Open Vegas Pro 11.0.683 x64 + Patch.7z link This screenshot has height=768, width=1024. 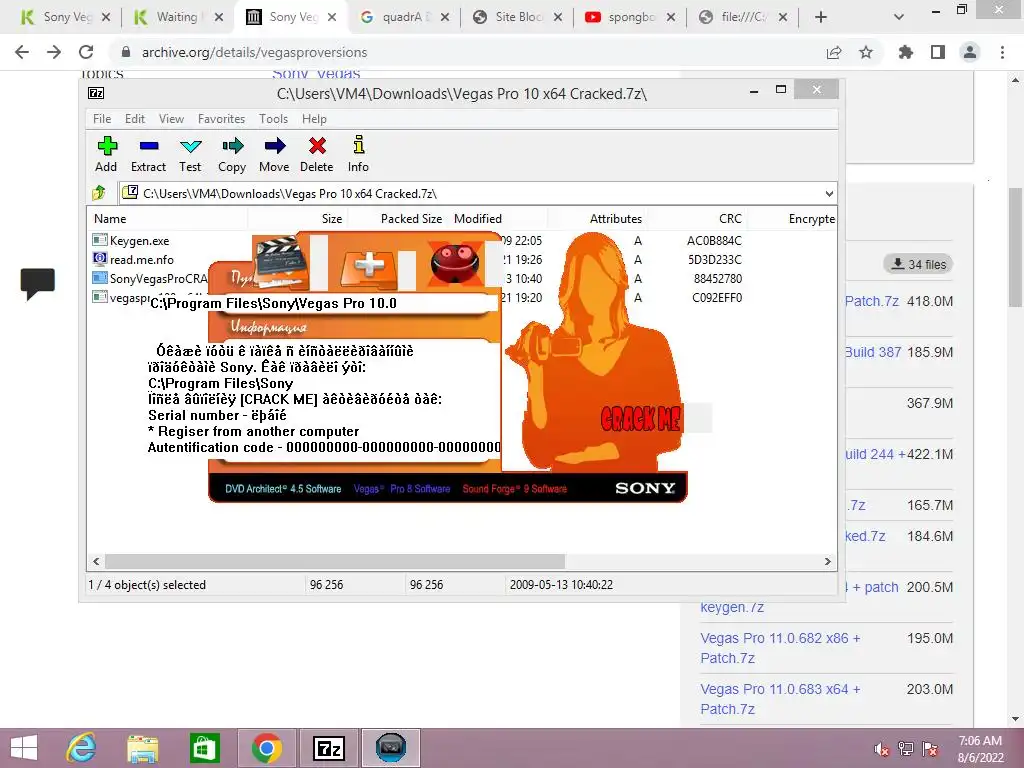pos(780,699)
